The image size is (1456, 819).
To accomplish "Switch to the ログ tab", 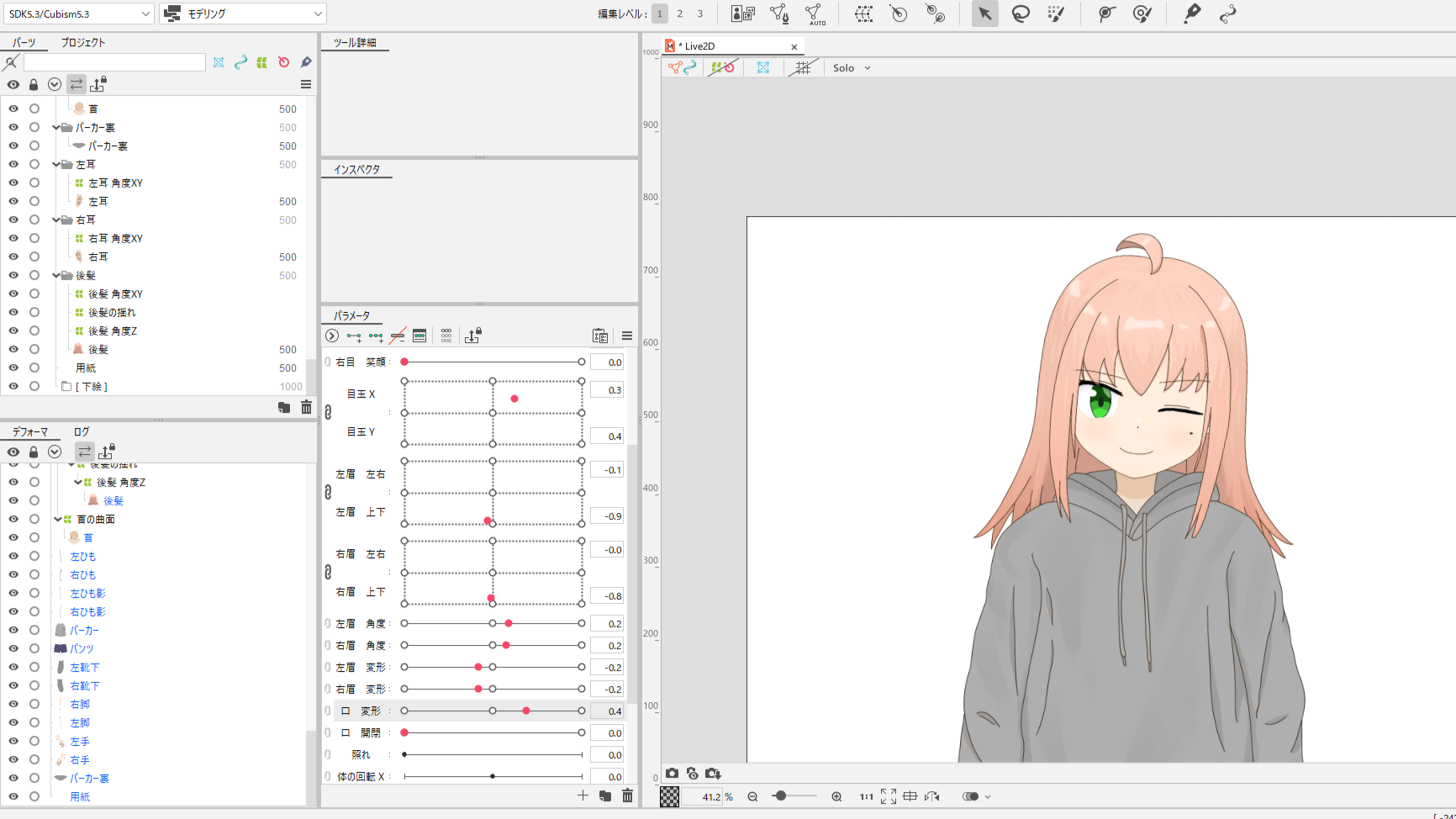I will click(82, 431).
